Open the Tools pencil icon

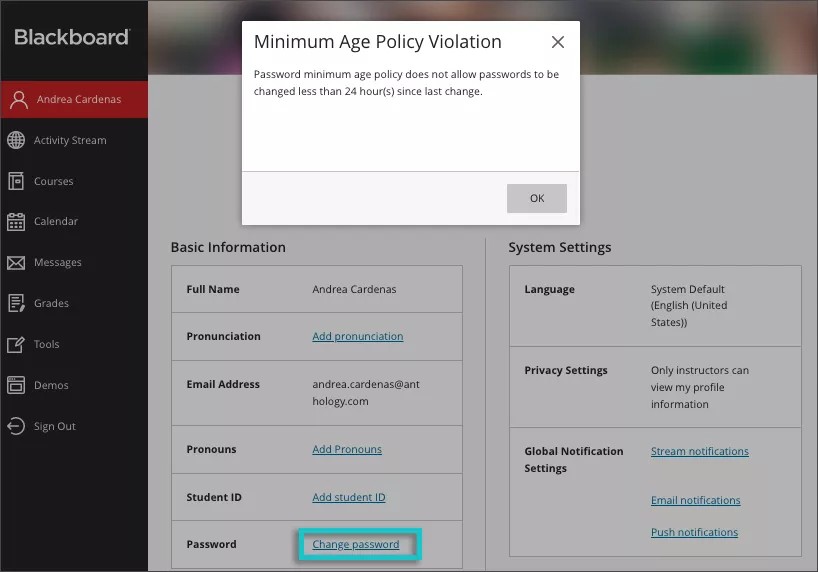pyautogui.click(x=16, y=344)
